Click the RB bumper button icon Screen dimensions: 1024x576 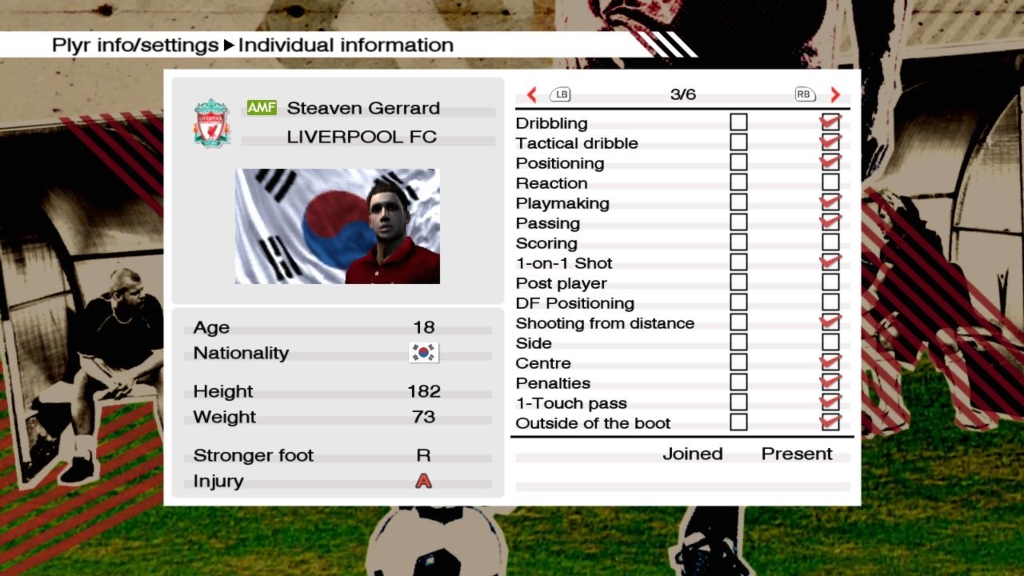805,95
